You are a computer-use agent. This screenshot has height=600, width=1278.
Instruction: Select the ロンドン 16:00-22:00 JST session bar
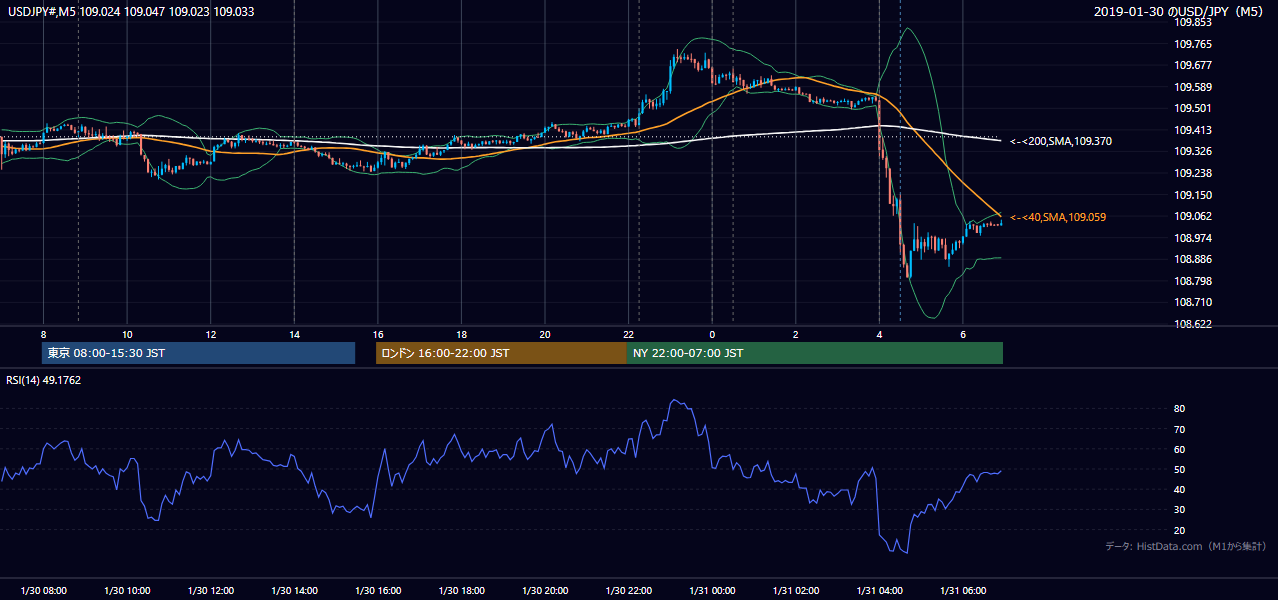pos(501,353)
